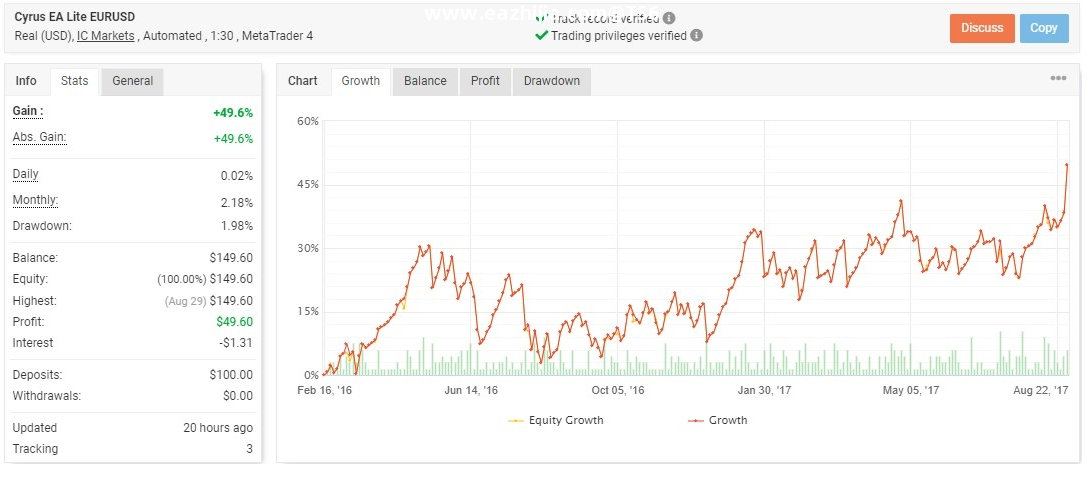Click green checkmark next to Trading privileges verified
Screen dimensions: 1090x487
point(541,35)
